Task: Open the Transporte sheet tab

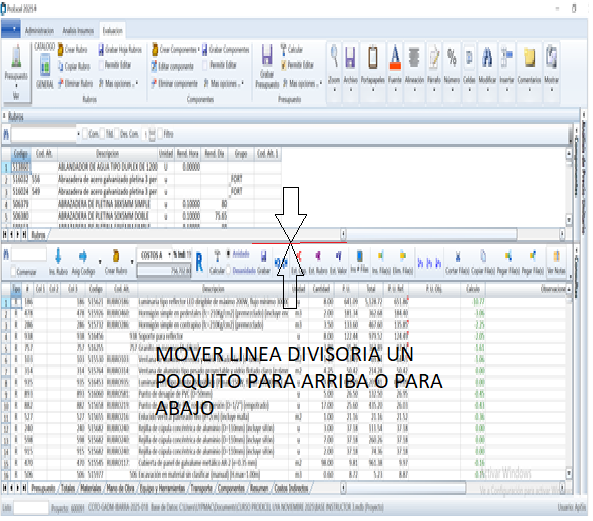Action: pos(202,488)
